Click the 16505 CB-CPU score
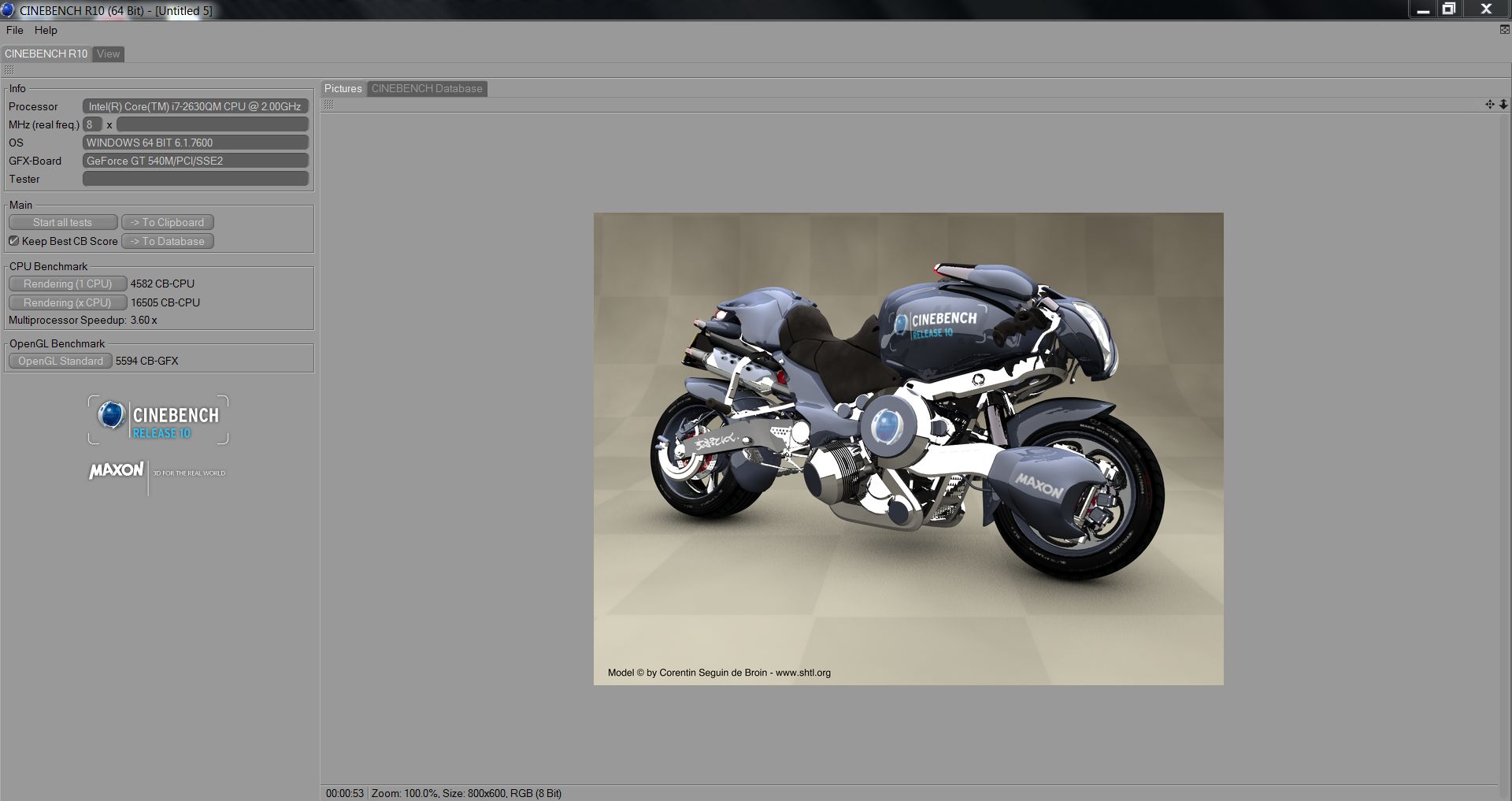Screen dimensions: 1512x801 click(x=165, y=302)
